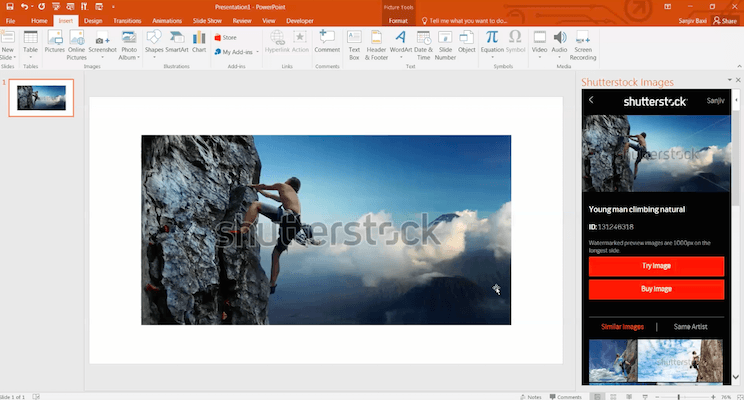
Task: Create a Photo Album
Action: pos(129,45)
